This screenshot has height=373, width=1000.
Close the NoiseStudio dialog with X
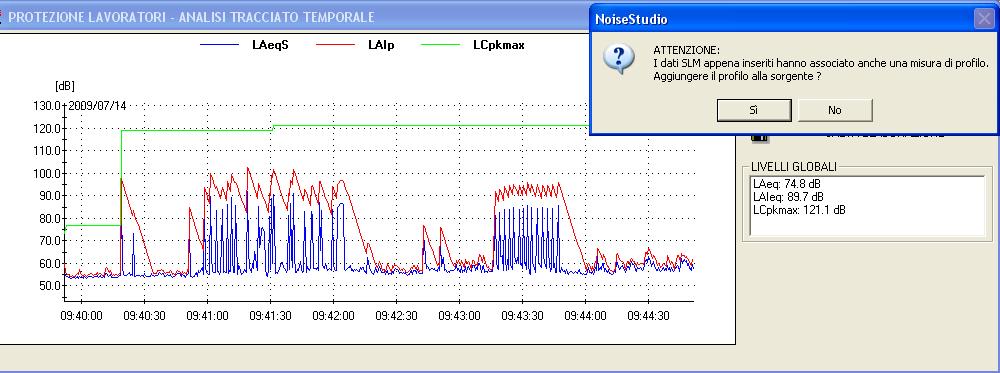click(x=984, y=19)
